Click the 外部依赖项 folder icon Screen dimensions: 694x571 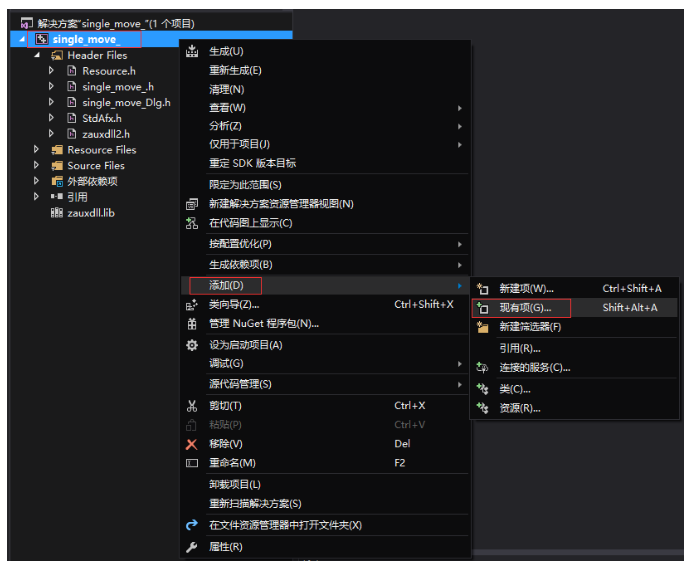point(57,181)
